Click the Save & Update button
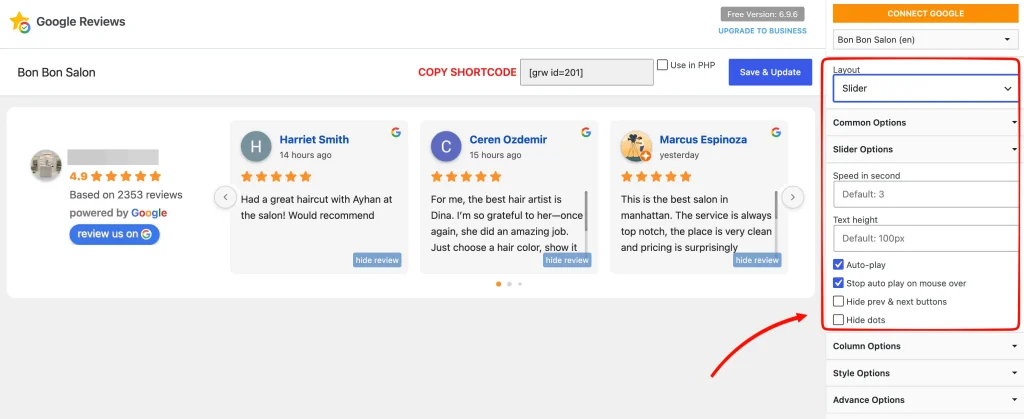This screenshot has height=419, width=1024. tap(771, 72)
